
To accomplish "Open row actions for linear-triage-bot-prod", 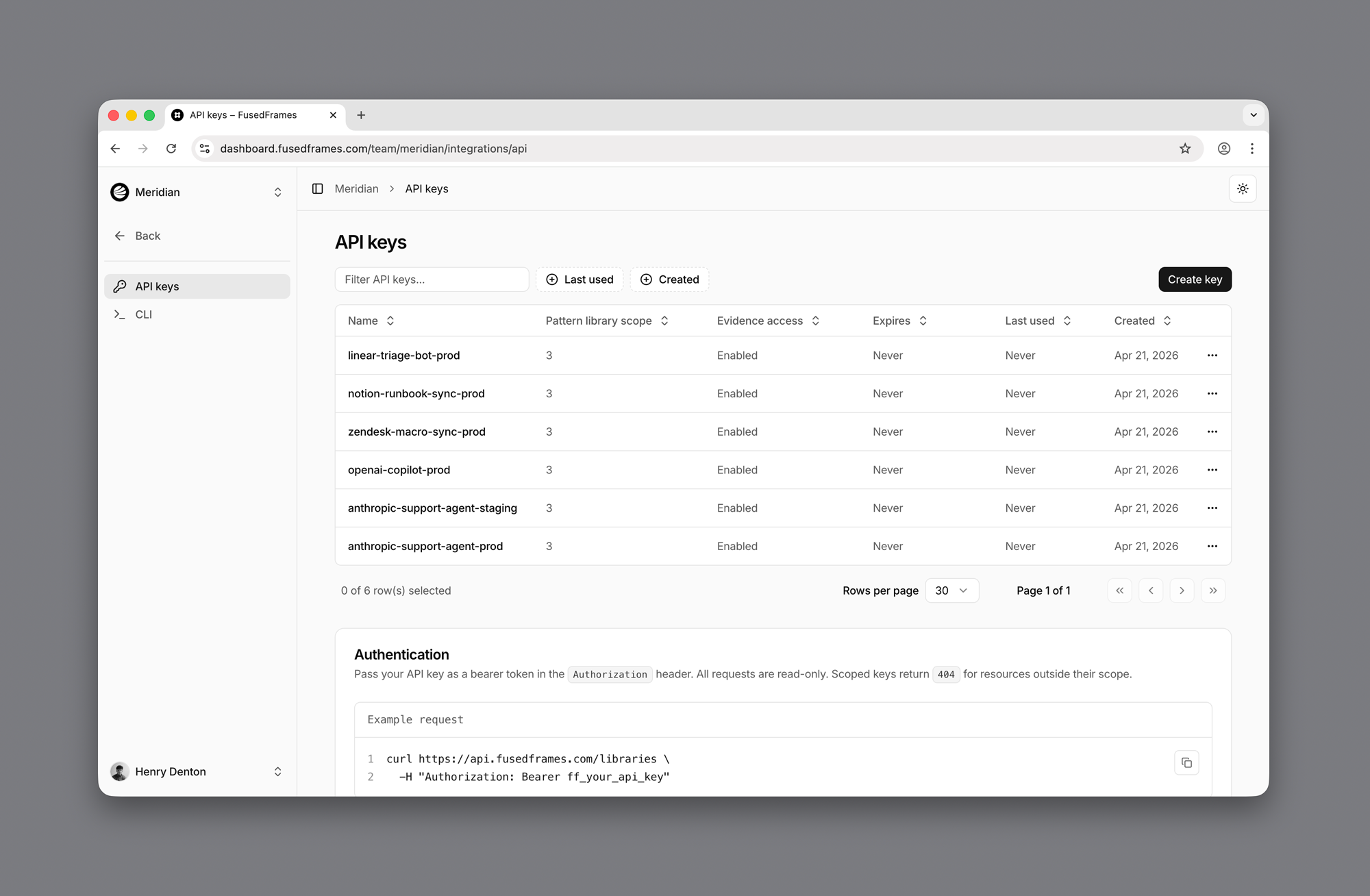I will click(x=1212, y=356).
